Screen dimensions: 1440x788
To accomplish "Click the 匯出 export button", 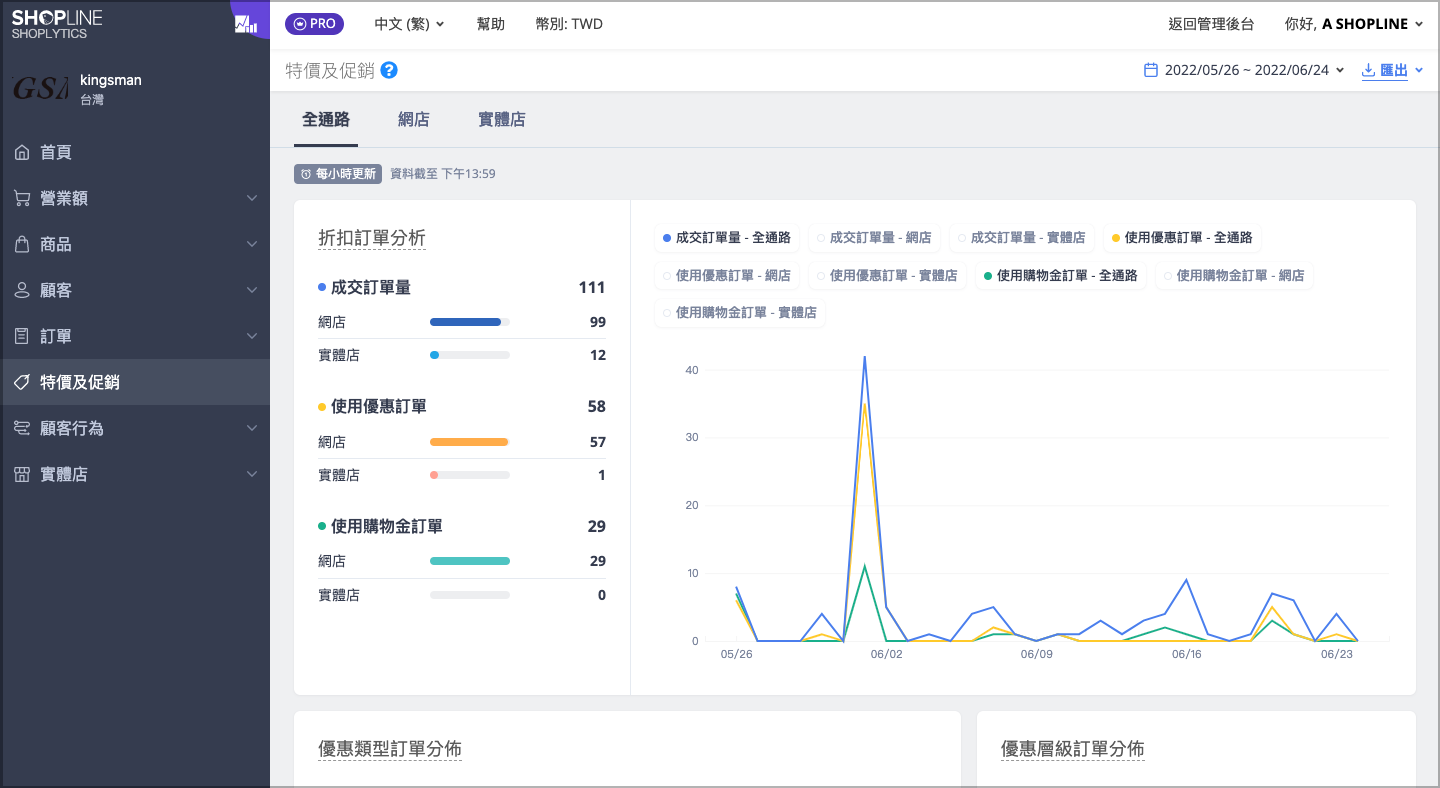I will pos(1391,70).
